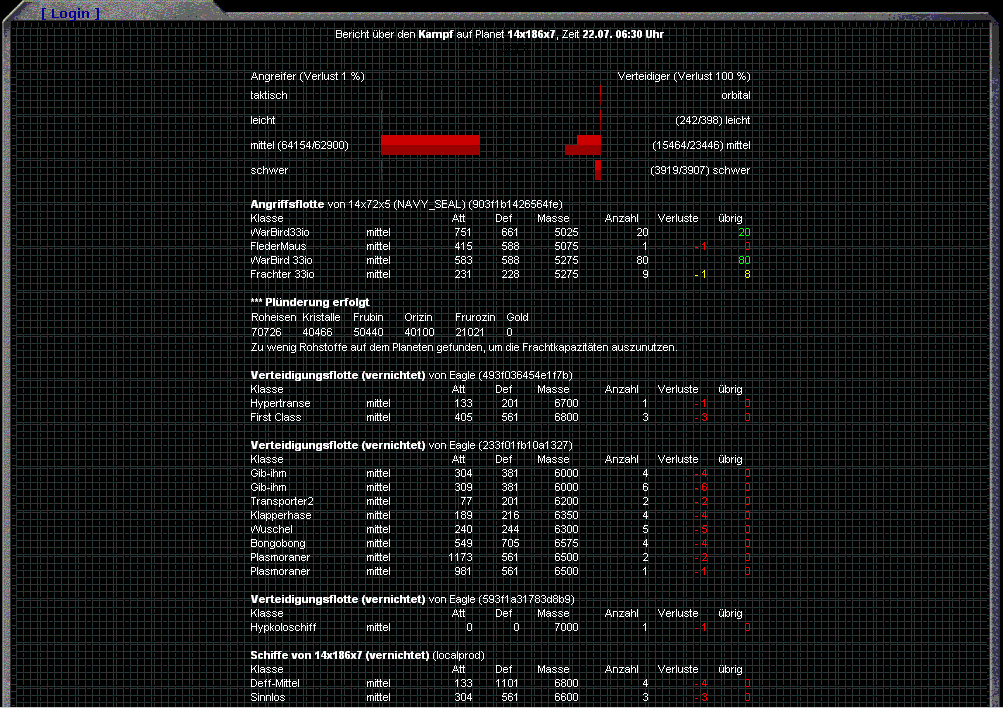
Task: Click the Plünderung erfolgt heading
Action: tap(313, 302)
